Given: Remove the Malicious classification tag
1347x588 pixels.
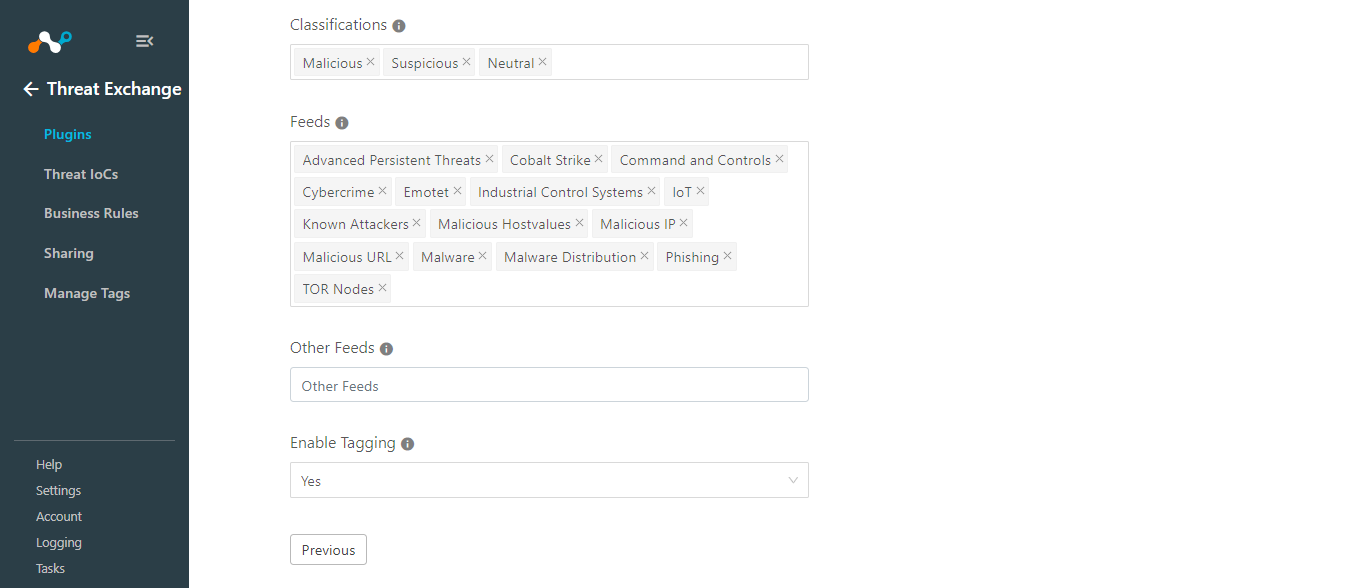Looking at the screenshot, I should (x=370, y=62).
